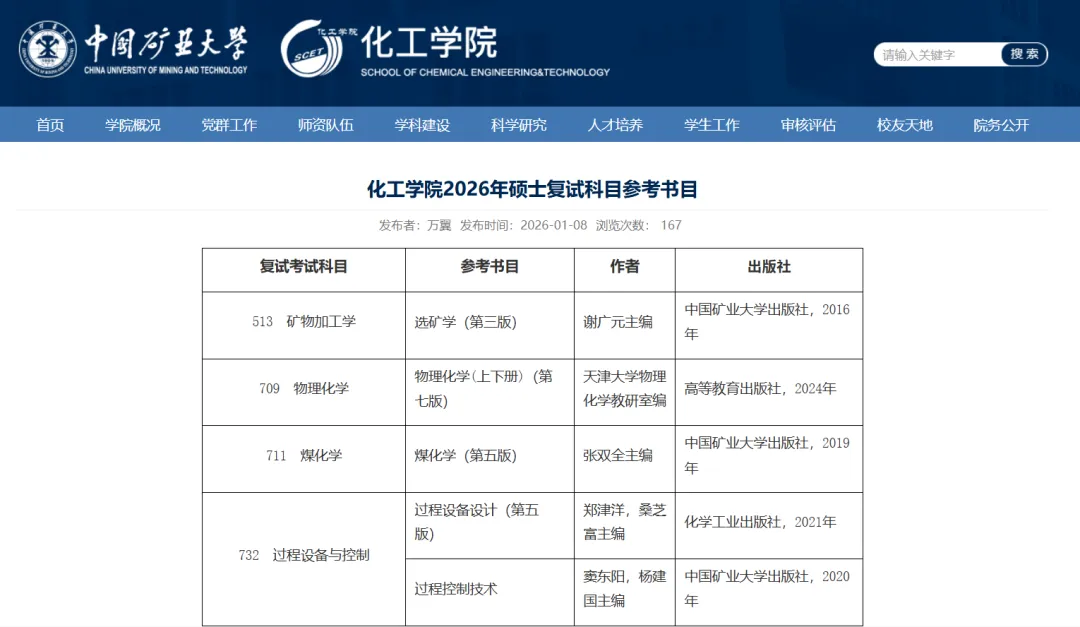Click the 出版社 column header
The height and width of the screenshot is (627, 1080).
[x=769, y=270]
